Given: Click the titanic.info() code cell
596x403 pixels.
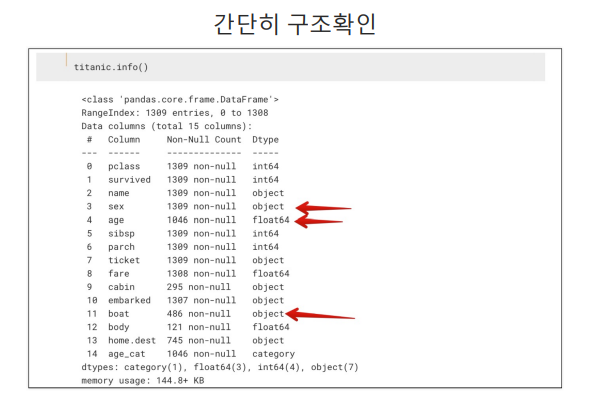Looking at the screenshot, I should point(290,67).
